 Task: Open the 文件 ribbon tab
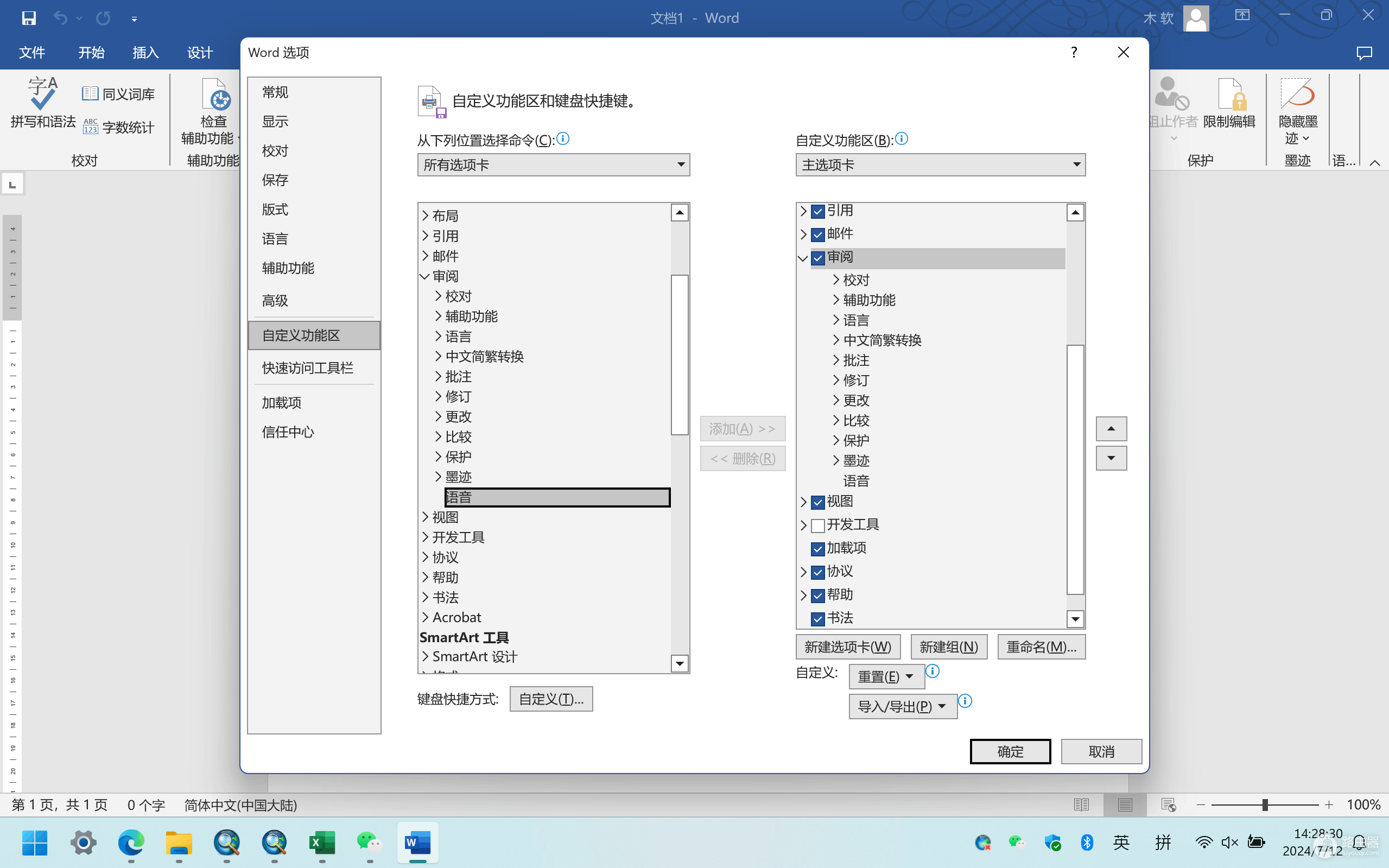click(32, 53)
